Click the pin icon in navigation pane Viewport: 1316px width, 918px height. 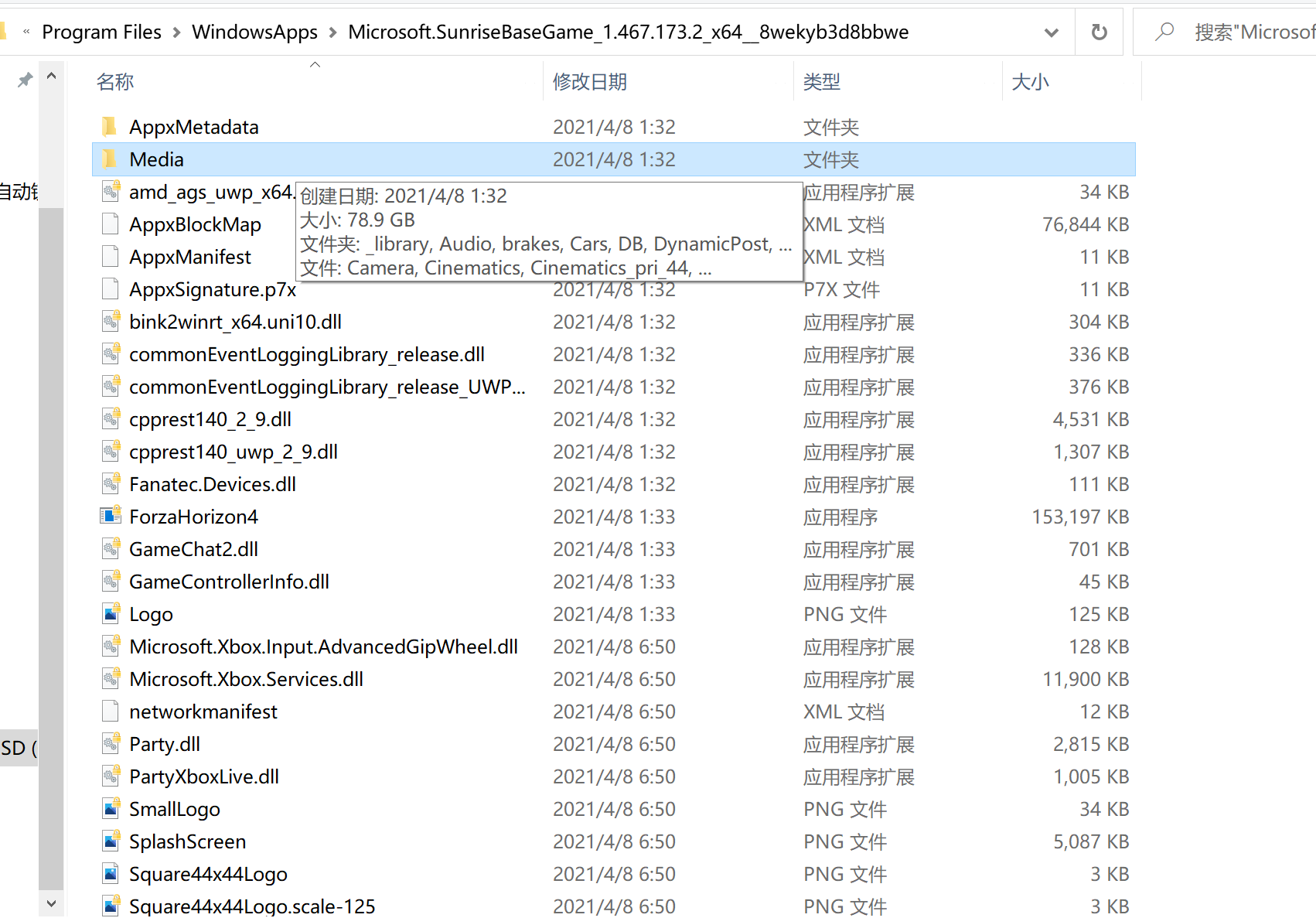coord(25,80)
